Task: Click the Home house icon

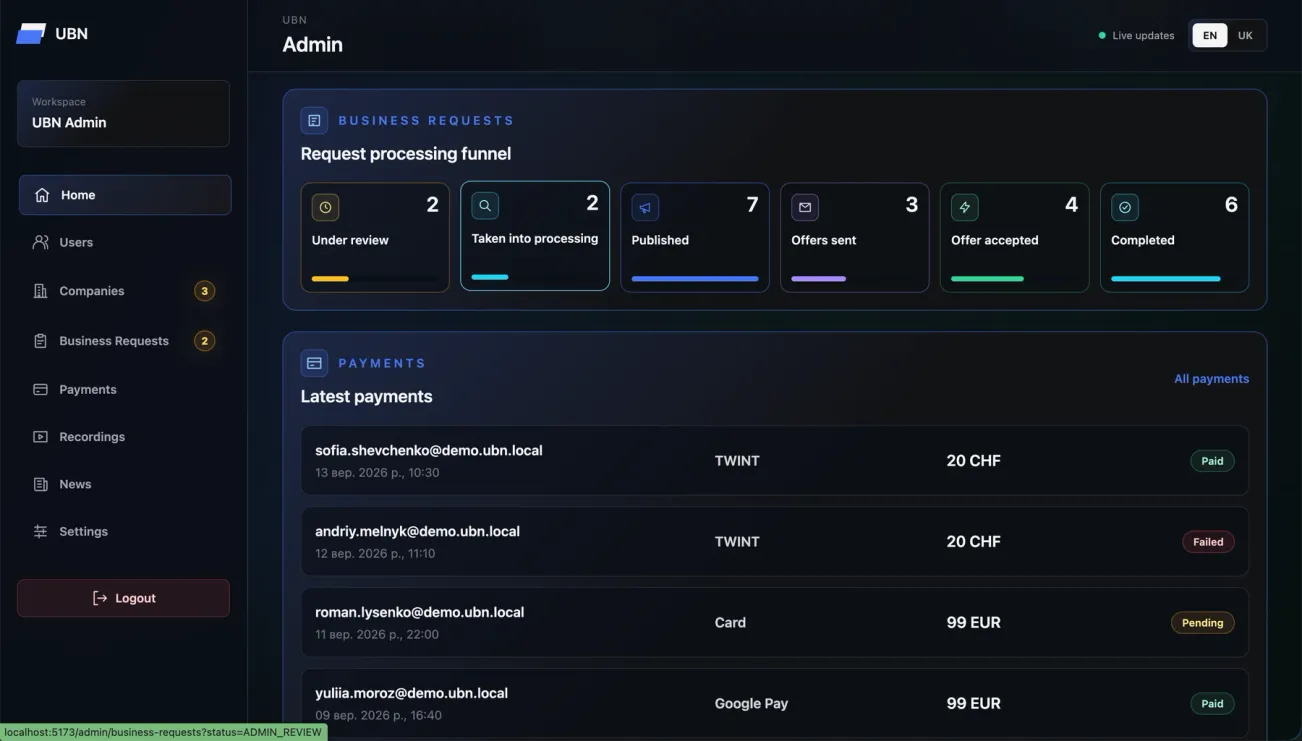Action: pos(42,195)
